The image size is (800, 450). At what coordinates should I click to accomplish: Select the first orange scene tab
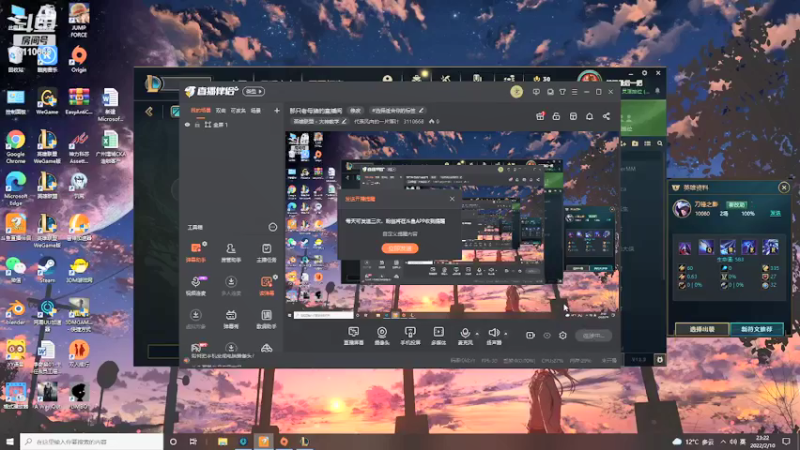coord(200,110)
